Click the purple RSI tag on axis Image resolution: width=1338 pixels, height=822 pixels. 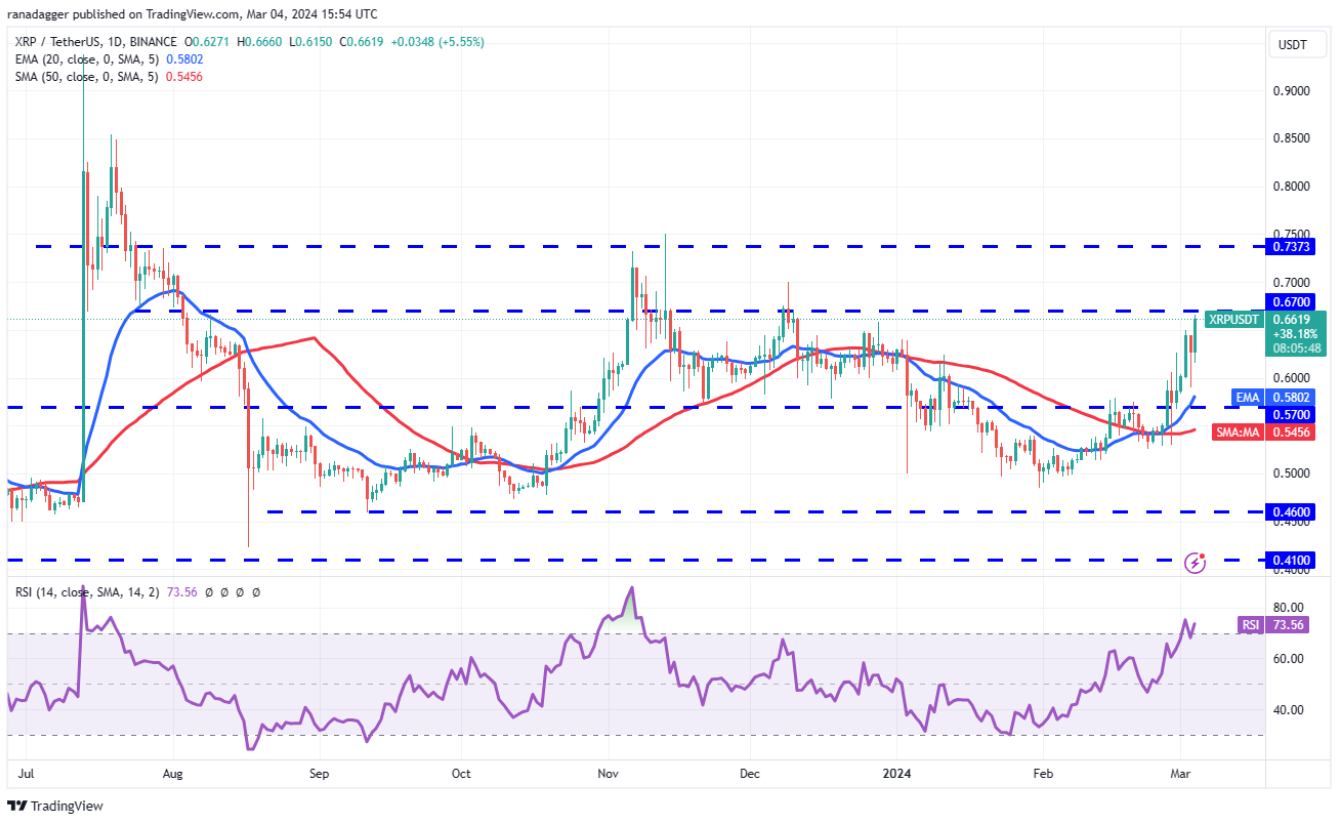tap(1250, 625)
